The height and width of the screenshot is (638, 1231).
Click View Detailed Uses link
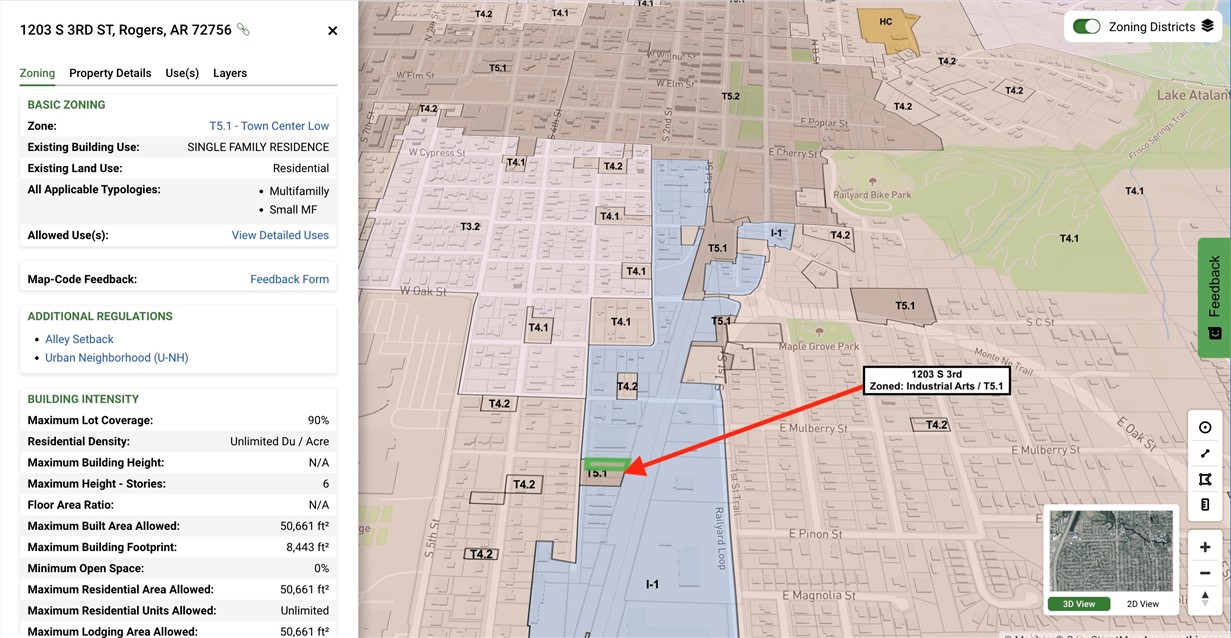point(280,235)
